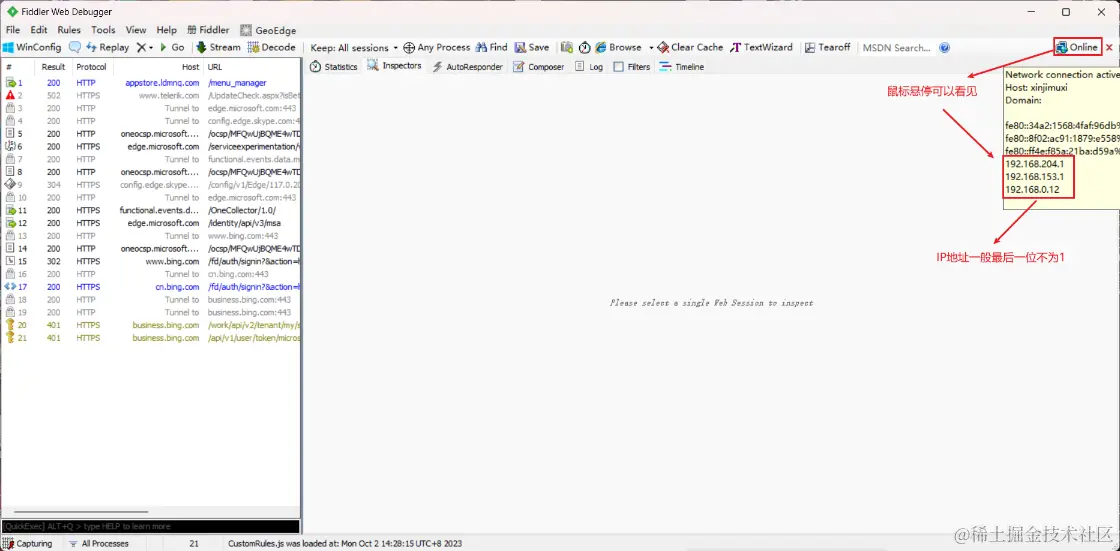
Task: Open the GeoEdge menu item
Action: point(268,30)
